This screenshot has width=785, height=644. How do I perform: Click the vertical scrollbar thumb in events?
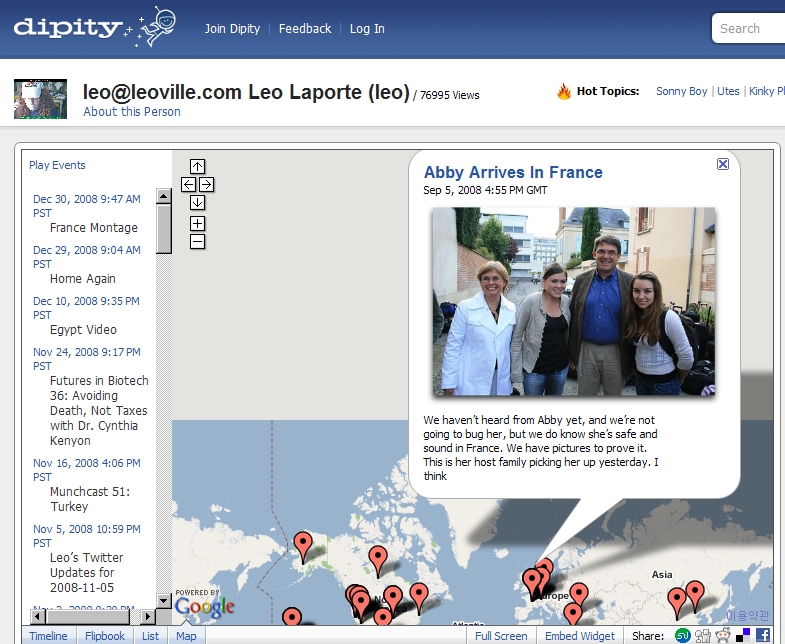pyautogui.click(x=164, y=229)
